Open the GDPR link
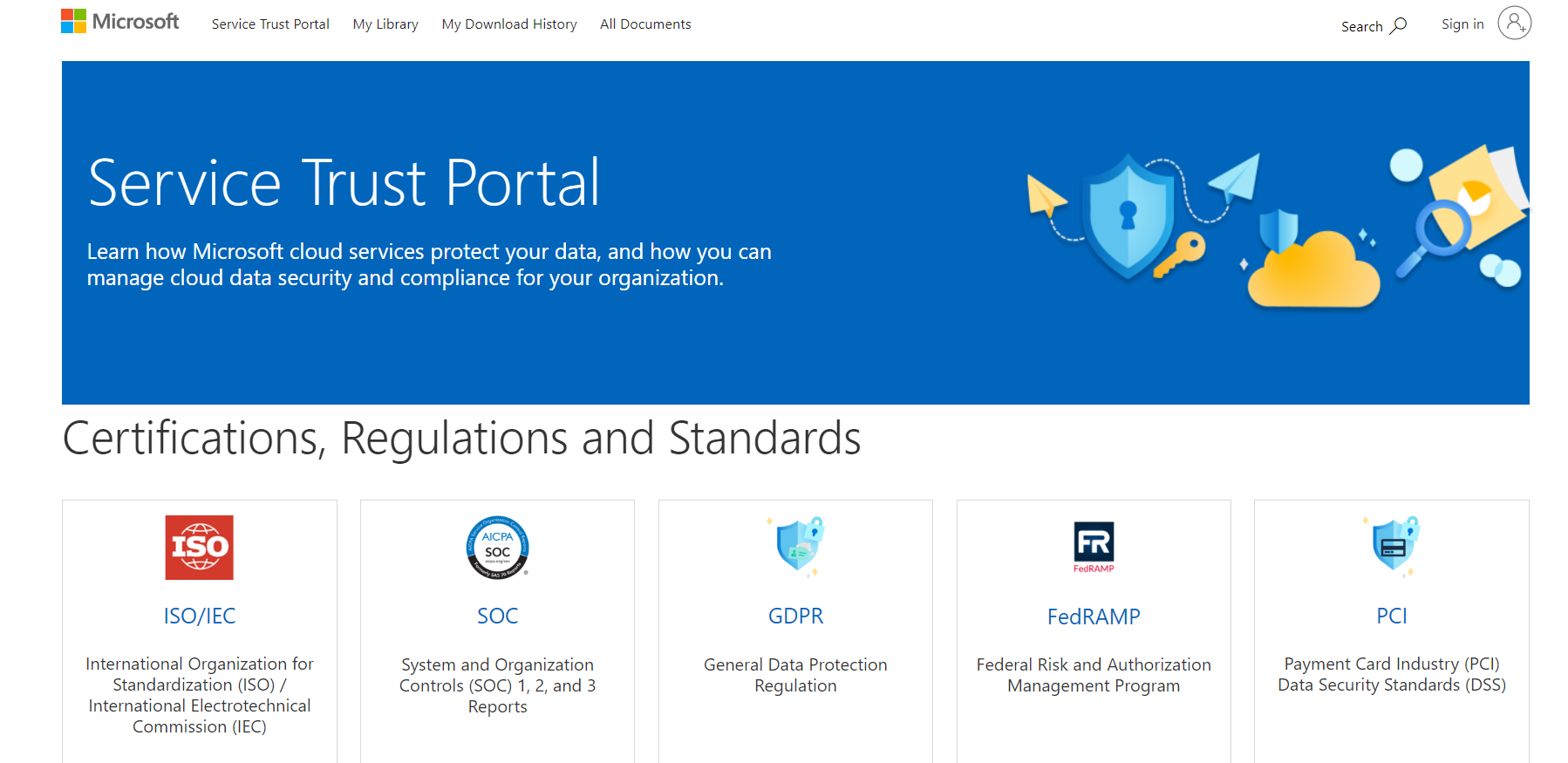1568x763 pixels. [x=795, y=616]
